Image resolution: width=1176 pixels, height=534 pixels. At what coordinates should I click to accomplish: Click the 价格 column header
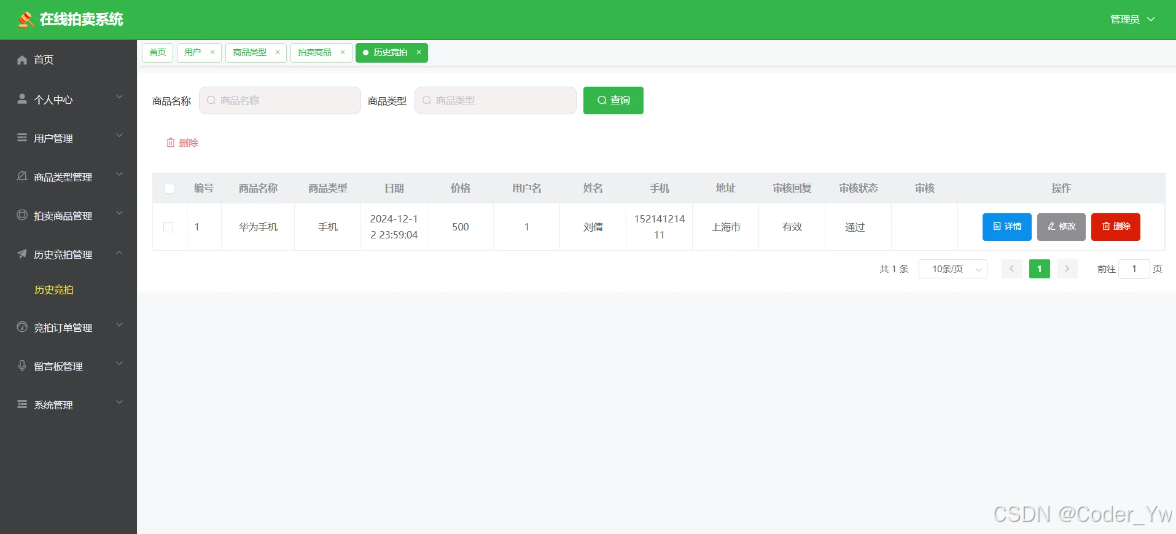click(460, 188)
